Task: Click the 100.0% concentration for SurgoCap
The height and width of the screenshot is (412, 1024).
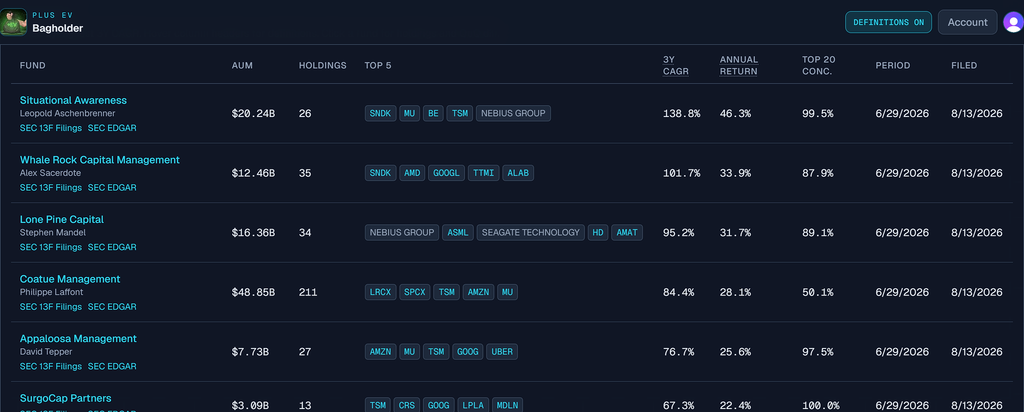Action: pos(820,405)
